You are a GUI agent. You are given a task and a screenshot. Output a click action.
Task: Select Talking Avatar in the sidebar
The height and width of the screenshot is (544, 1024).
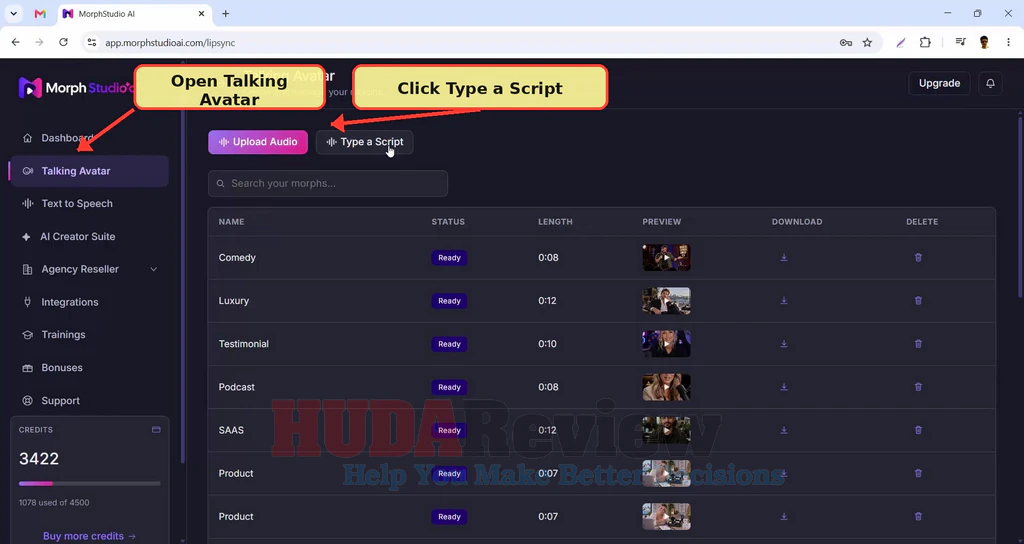(x=89, y=171)
